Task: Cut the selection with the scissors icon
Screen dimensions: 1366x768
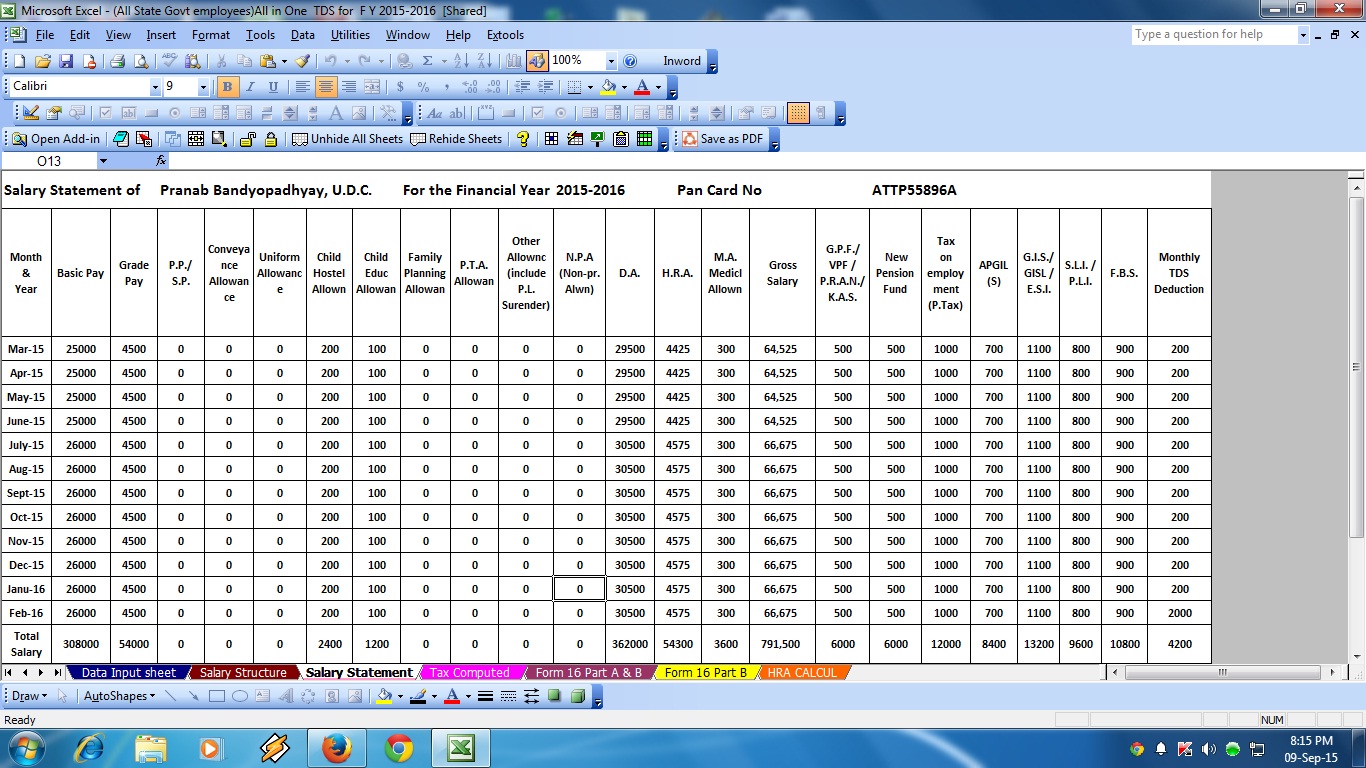Action: click(x=220, y=61)
